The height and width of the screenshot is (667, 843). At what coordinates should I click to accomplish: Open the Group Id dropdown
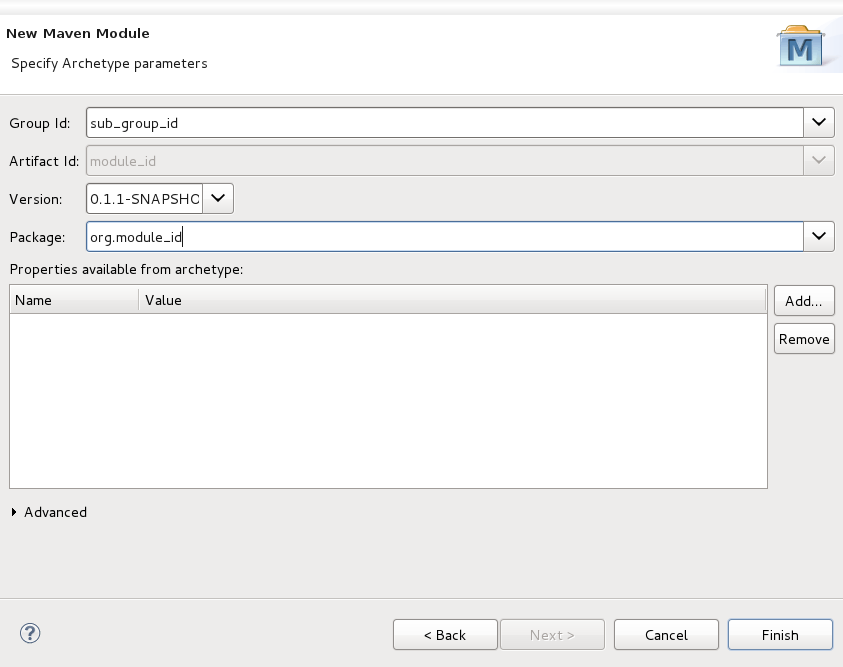[x=818, y=122]
